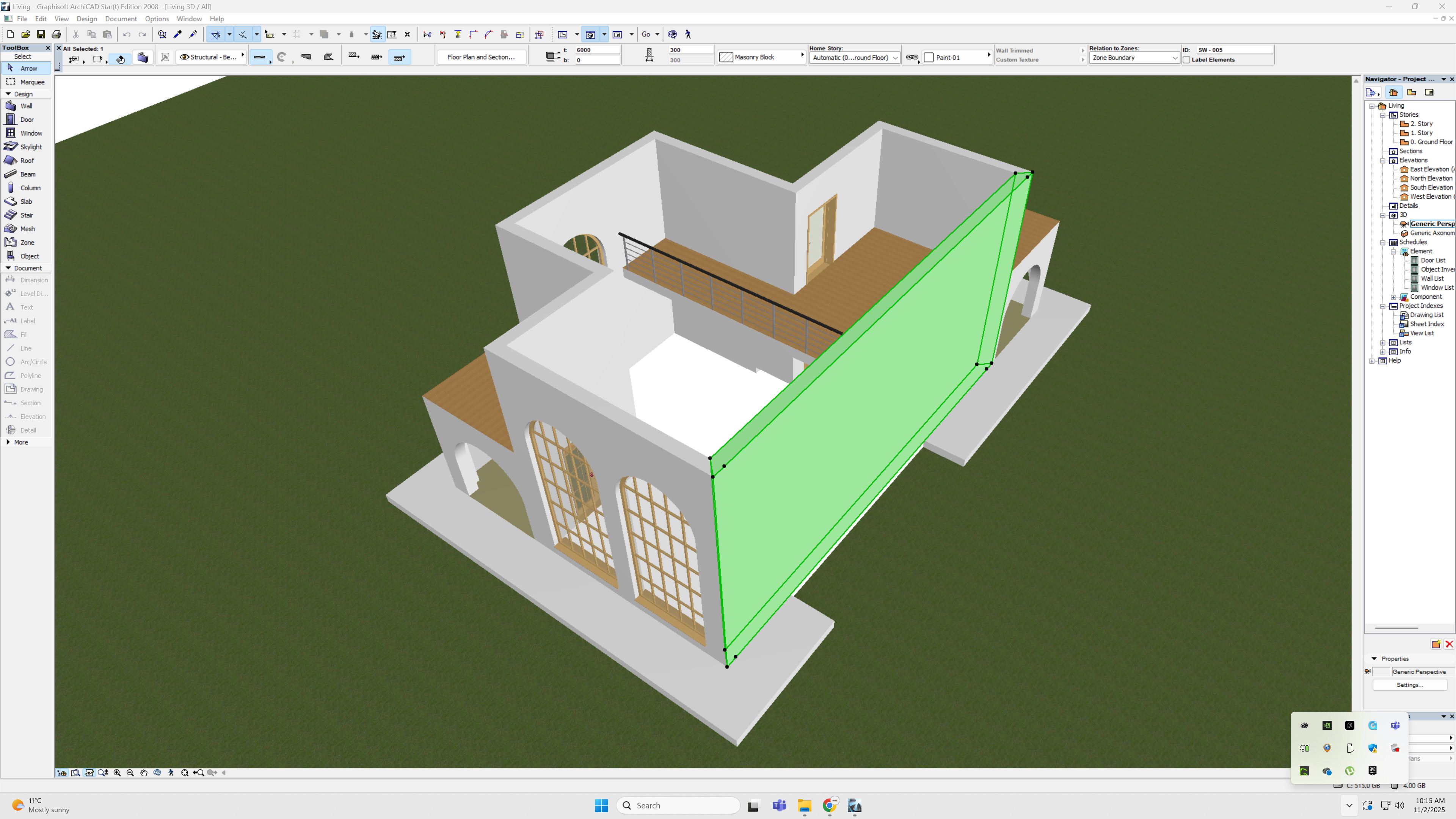Select the Wall tool in ToolBox
Image resolution: width=1456 pixels, height=819 pixels.
click(26, 106)
